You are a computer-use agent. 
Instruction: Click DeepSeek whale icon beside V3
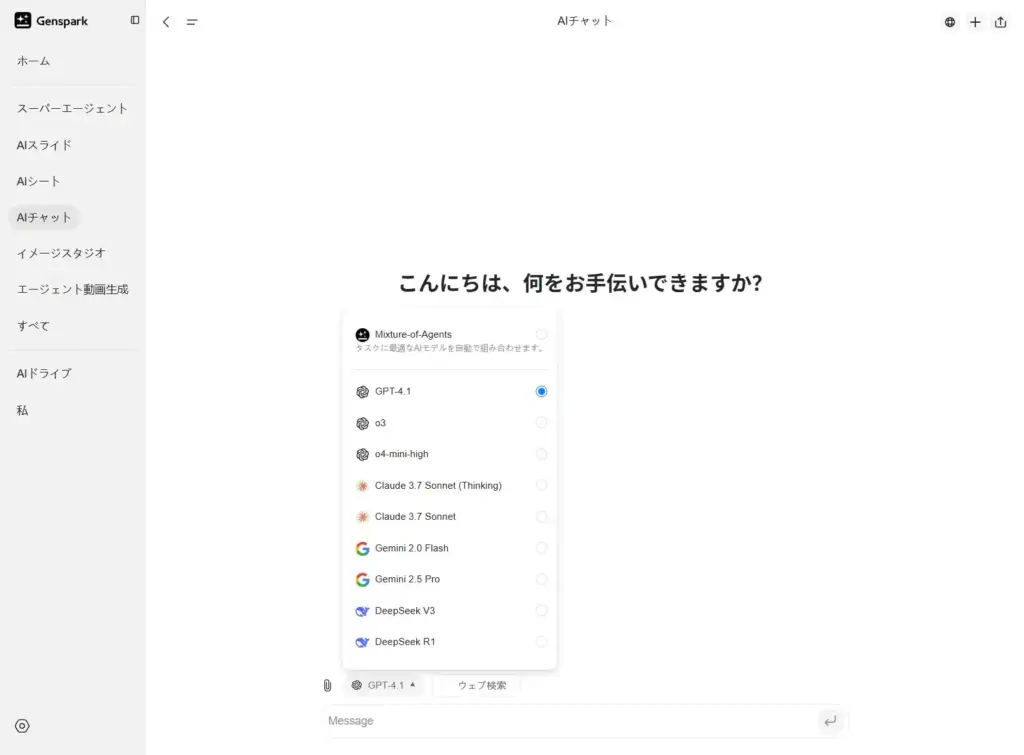[x=362, y=611]
